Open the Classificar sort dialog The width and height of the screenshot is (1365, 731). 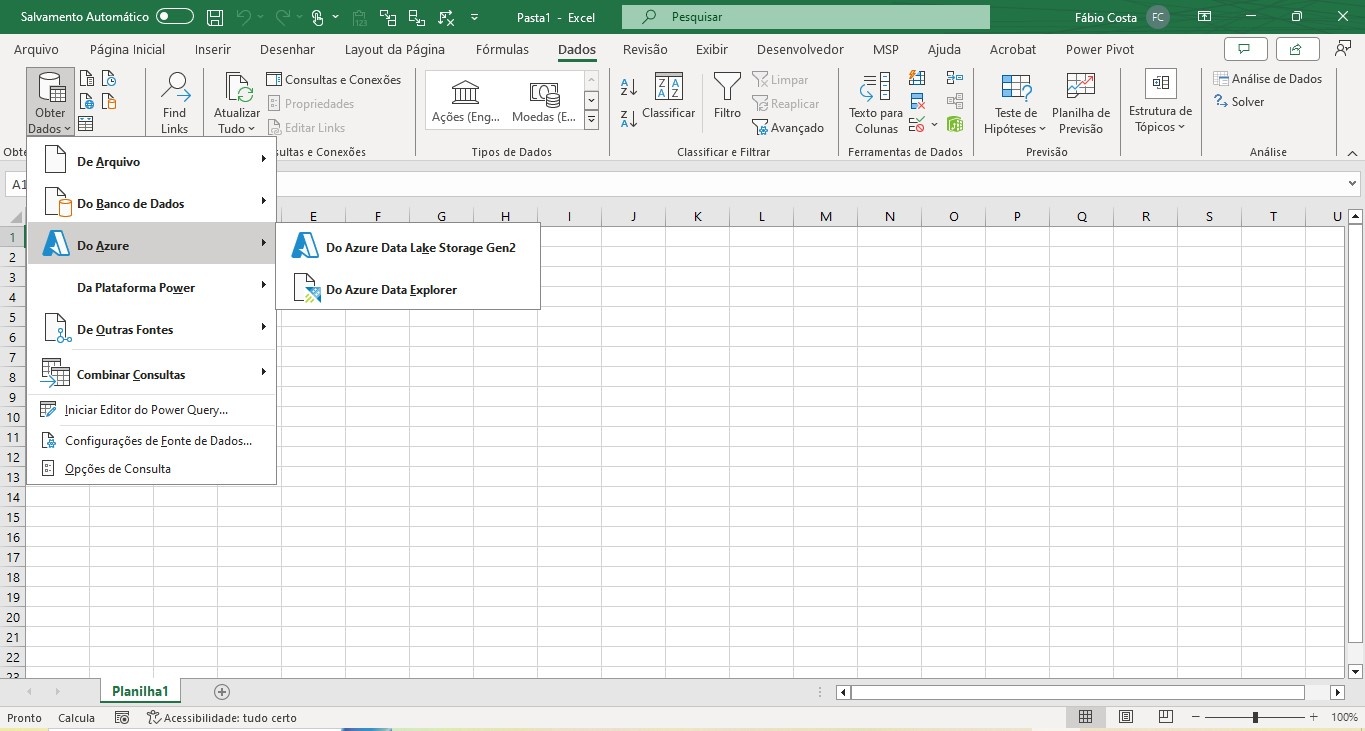[x=668, y=98]
